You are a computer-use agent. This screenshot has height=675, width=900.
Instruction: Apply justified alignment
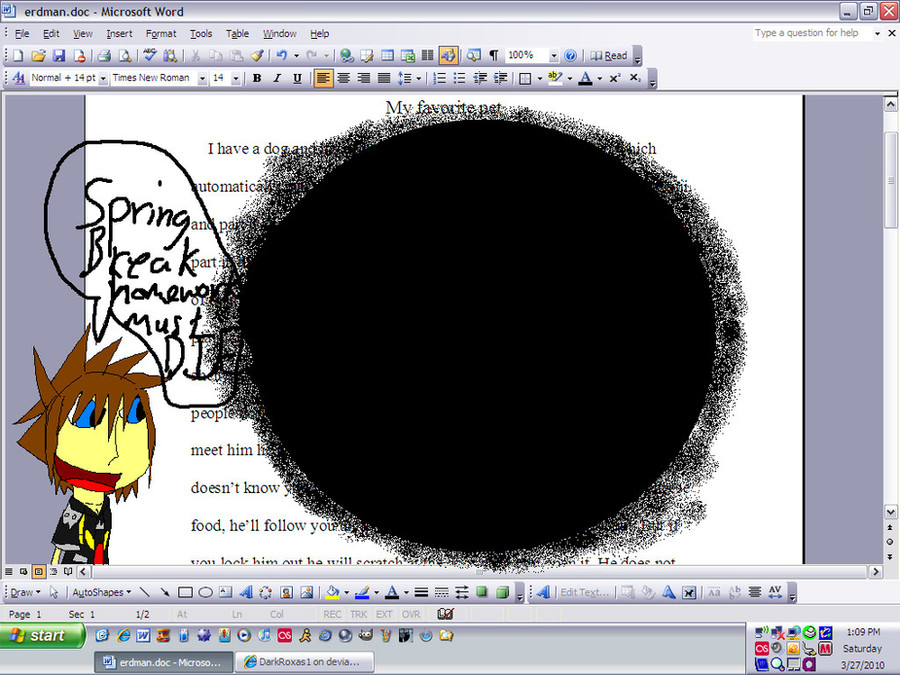coord(384,78)
